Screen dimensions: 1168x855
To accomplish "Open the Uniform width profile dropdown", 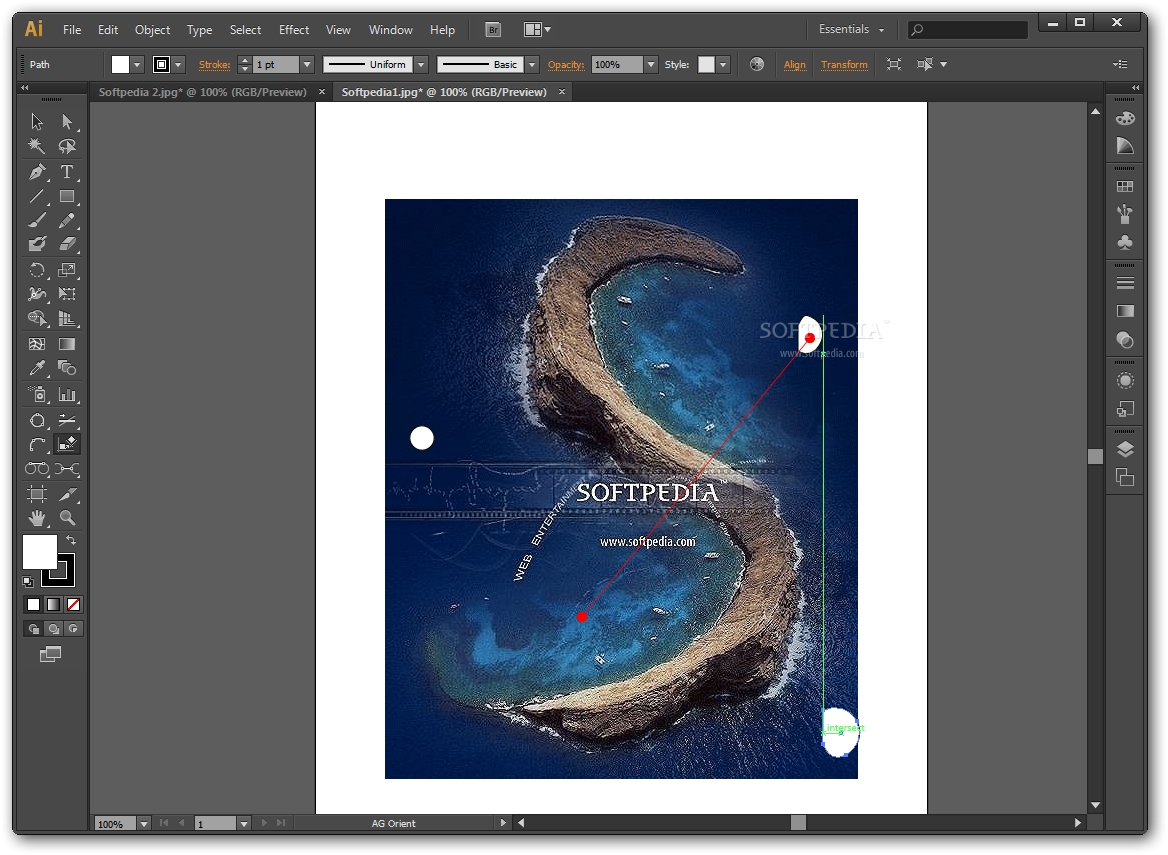I will pyautogui.click(x=421, y=65).
